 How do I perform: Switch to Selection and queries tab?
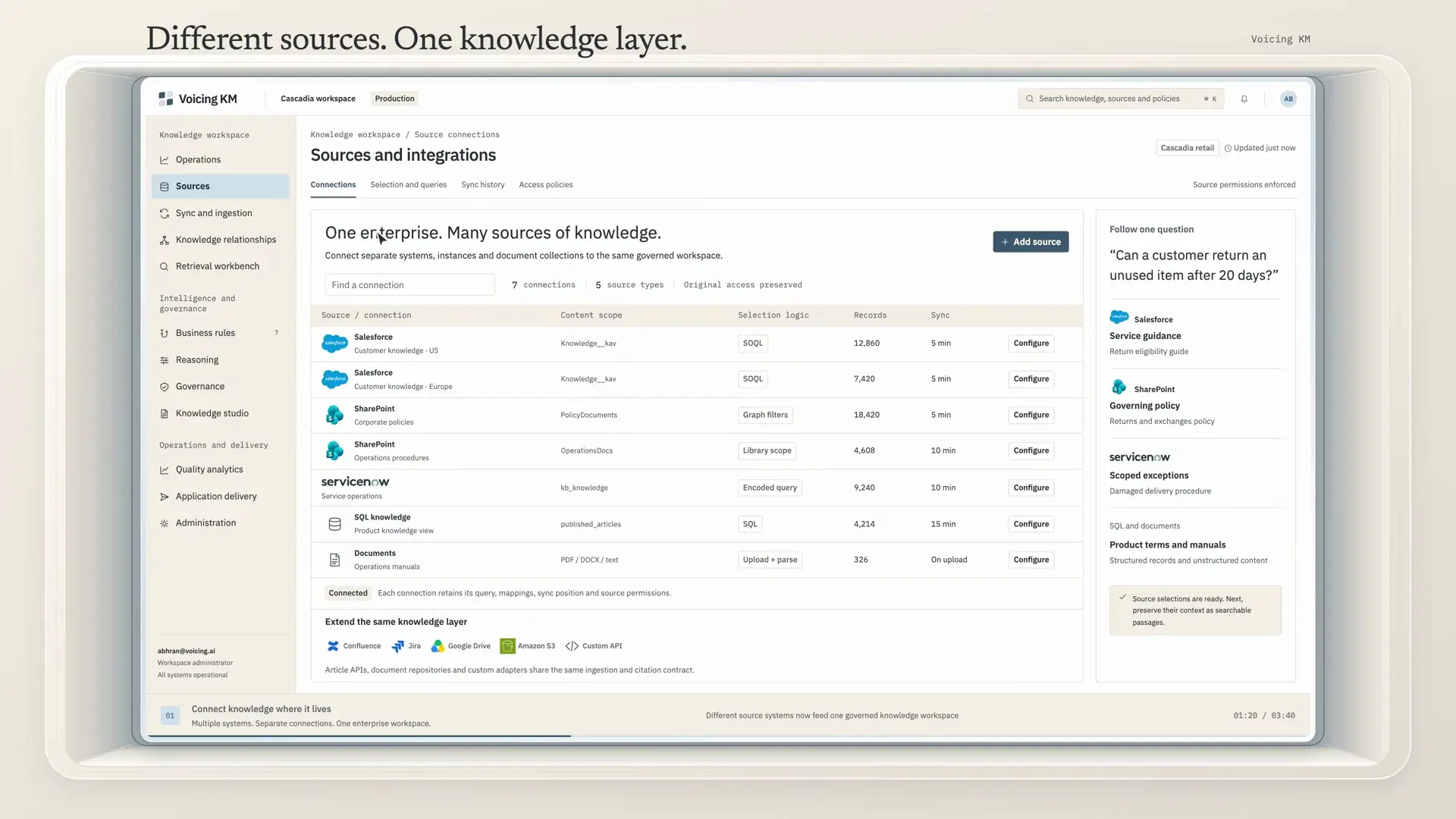click(x=408, y=185)
